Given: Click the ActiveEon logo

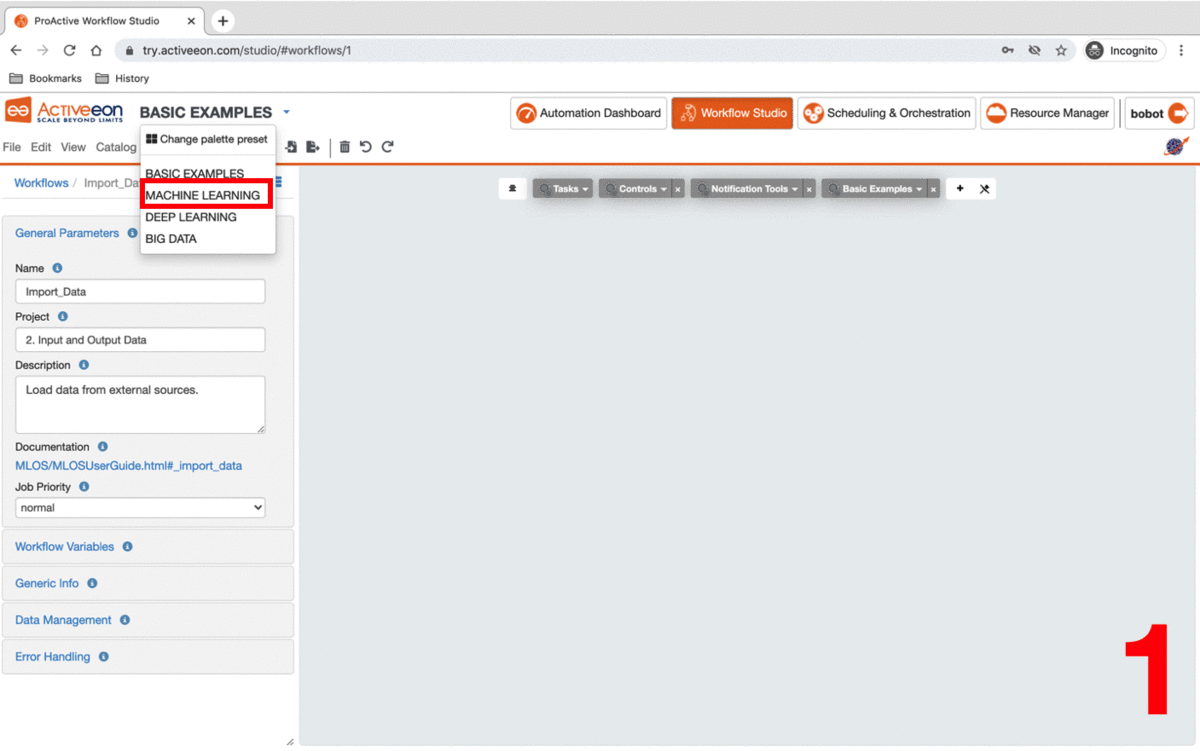Looking at the screenshot, I should click(x=65, y=111).
